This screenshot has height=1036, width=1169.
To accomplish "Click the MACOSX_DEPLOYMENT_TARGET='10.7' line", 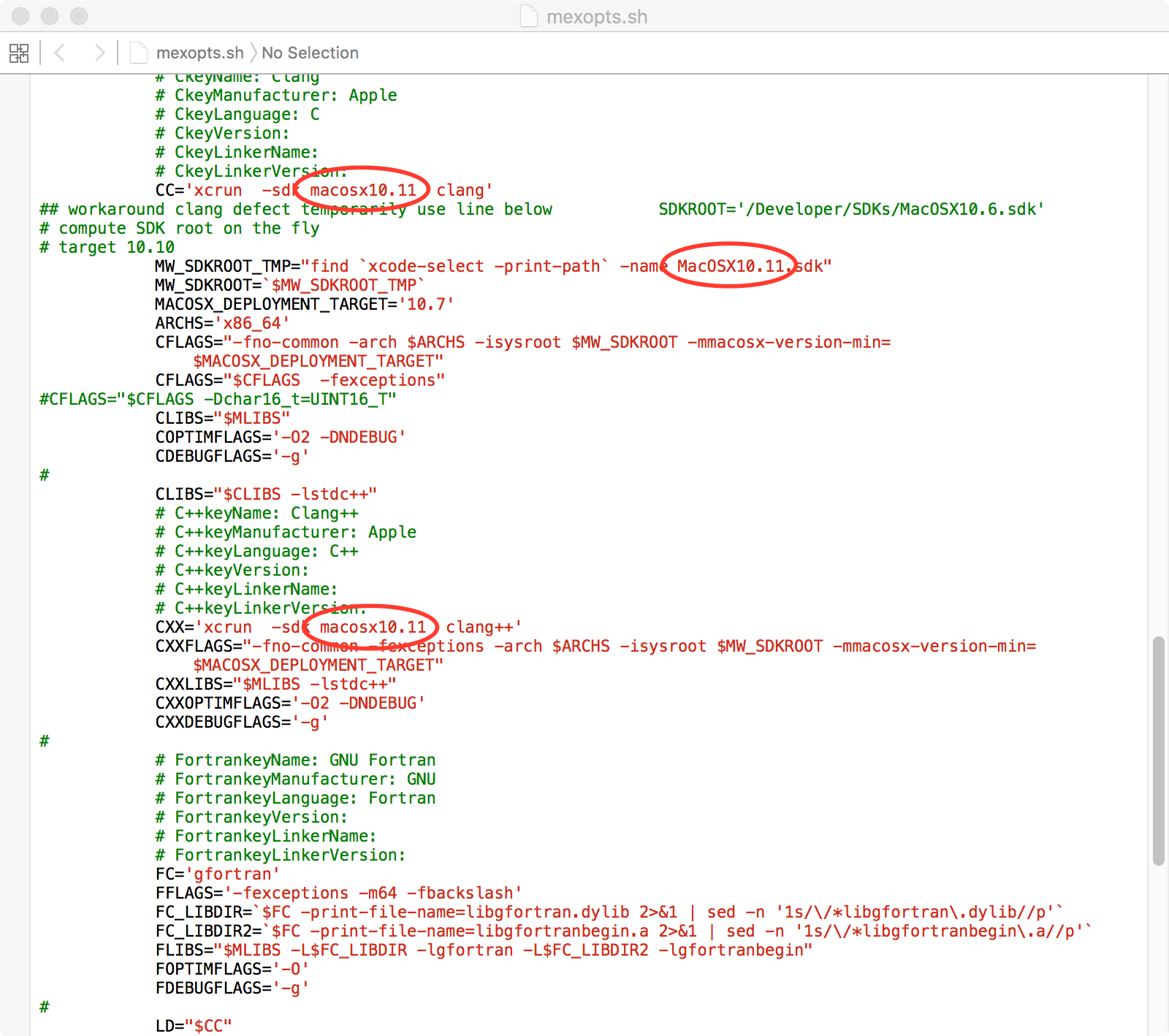I will coord(304,304).
